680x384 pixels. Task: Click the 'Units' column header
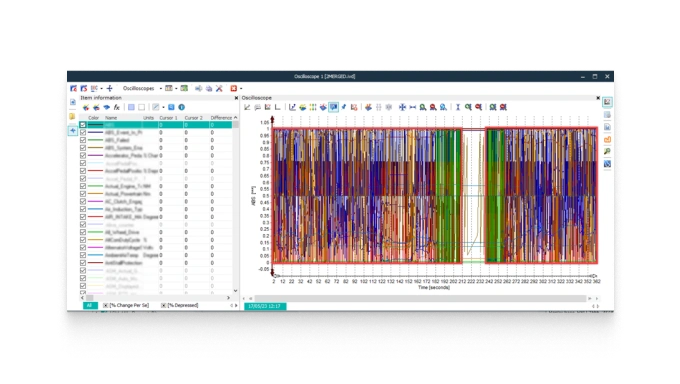coord(148,118)
